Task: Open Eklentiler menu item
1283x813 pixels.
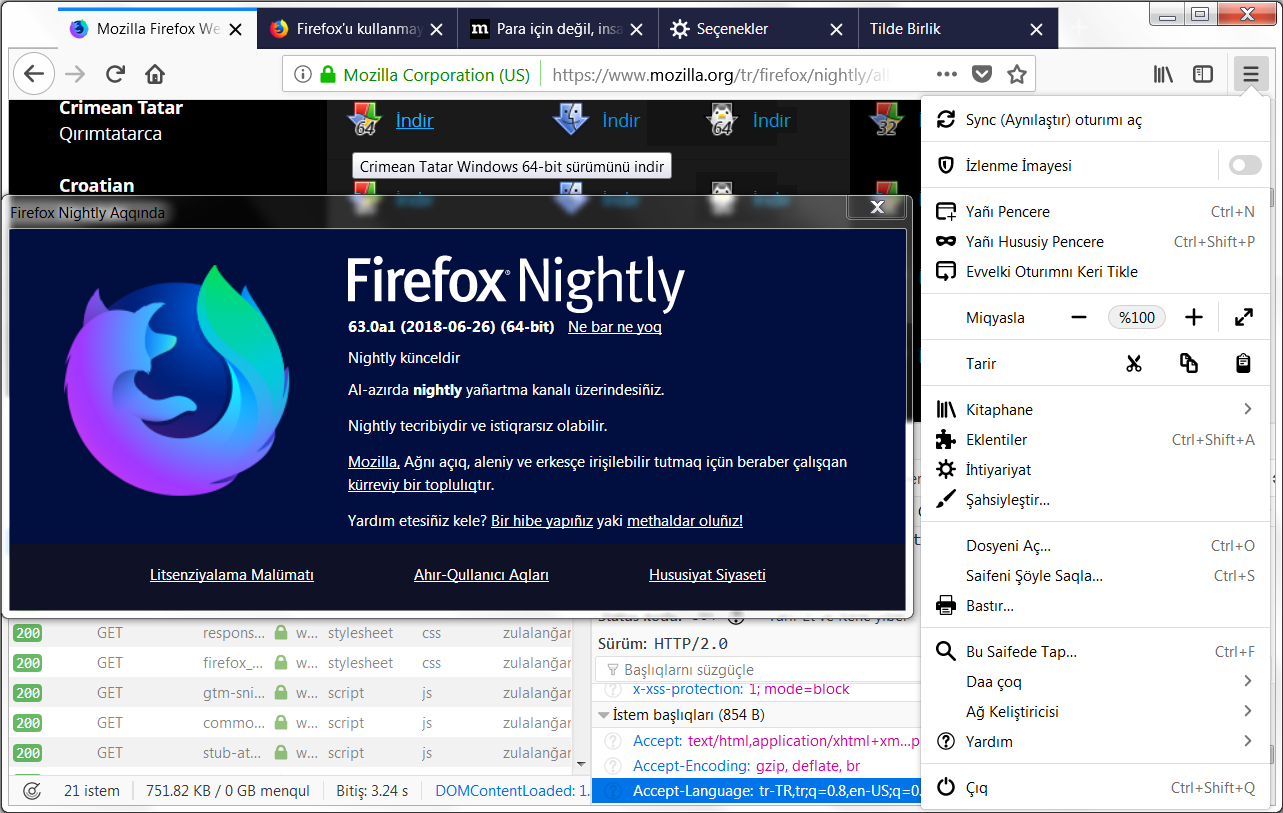Action: pyautogui.click(x=1097, y=440)
